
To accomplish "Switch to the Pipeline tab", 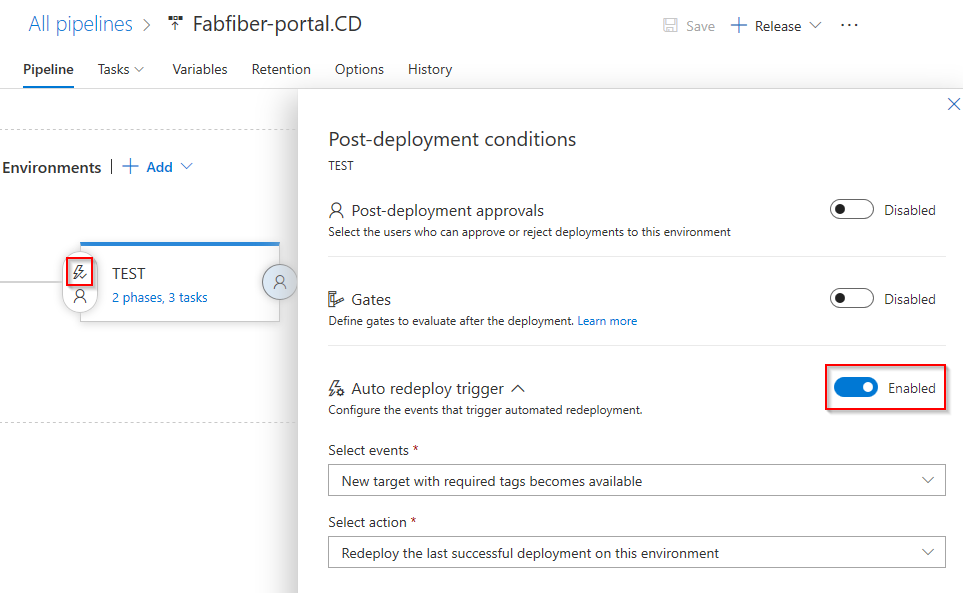I will pyautogui.click(x=49, y=69).
